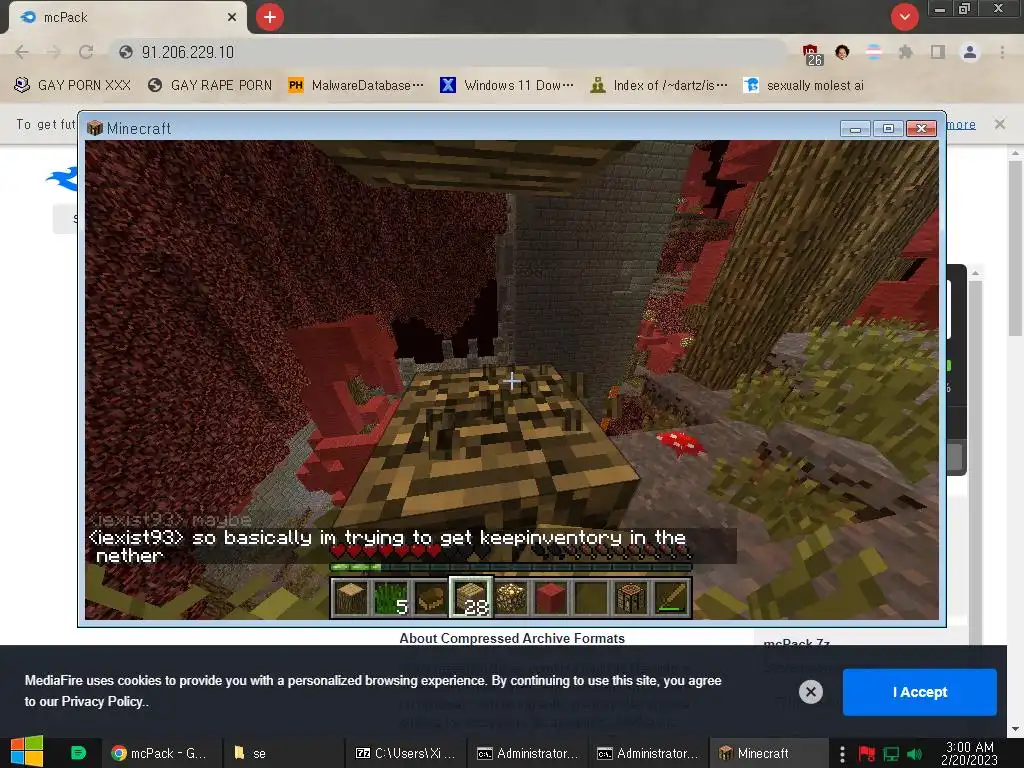Go back using the back arrow

point(22,52)
